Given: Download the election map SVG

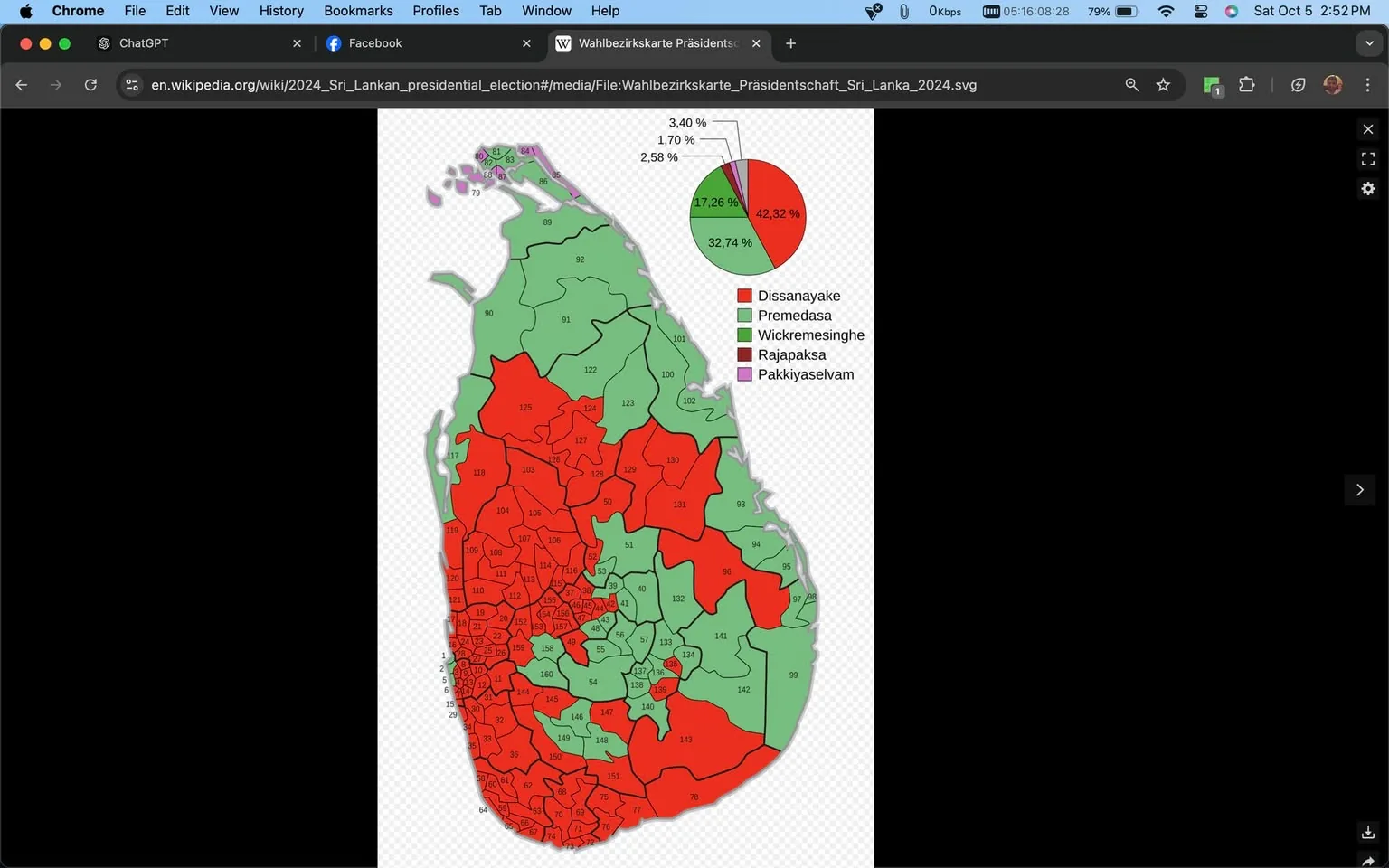Looking at the screenshot, I should click(1367, 832).
